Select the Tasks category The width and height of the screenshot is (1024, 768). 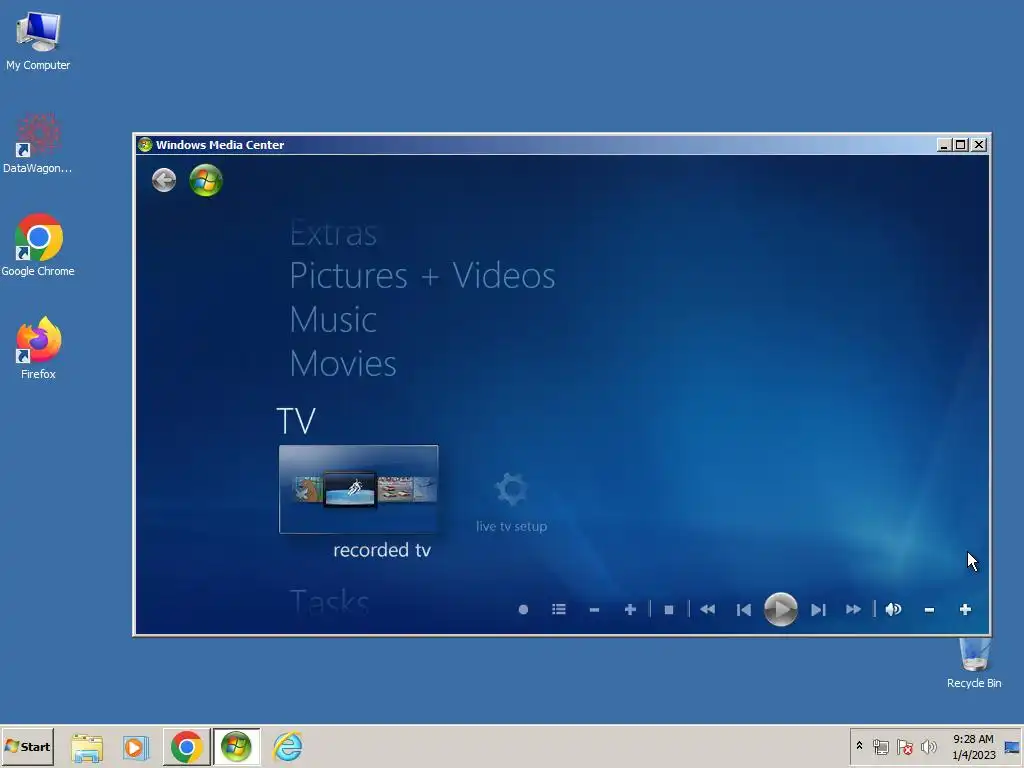pyautogui.click(x=329, y=601)
